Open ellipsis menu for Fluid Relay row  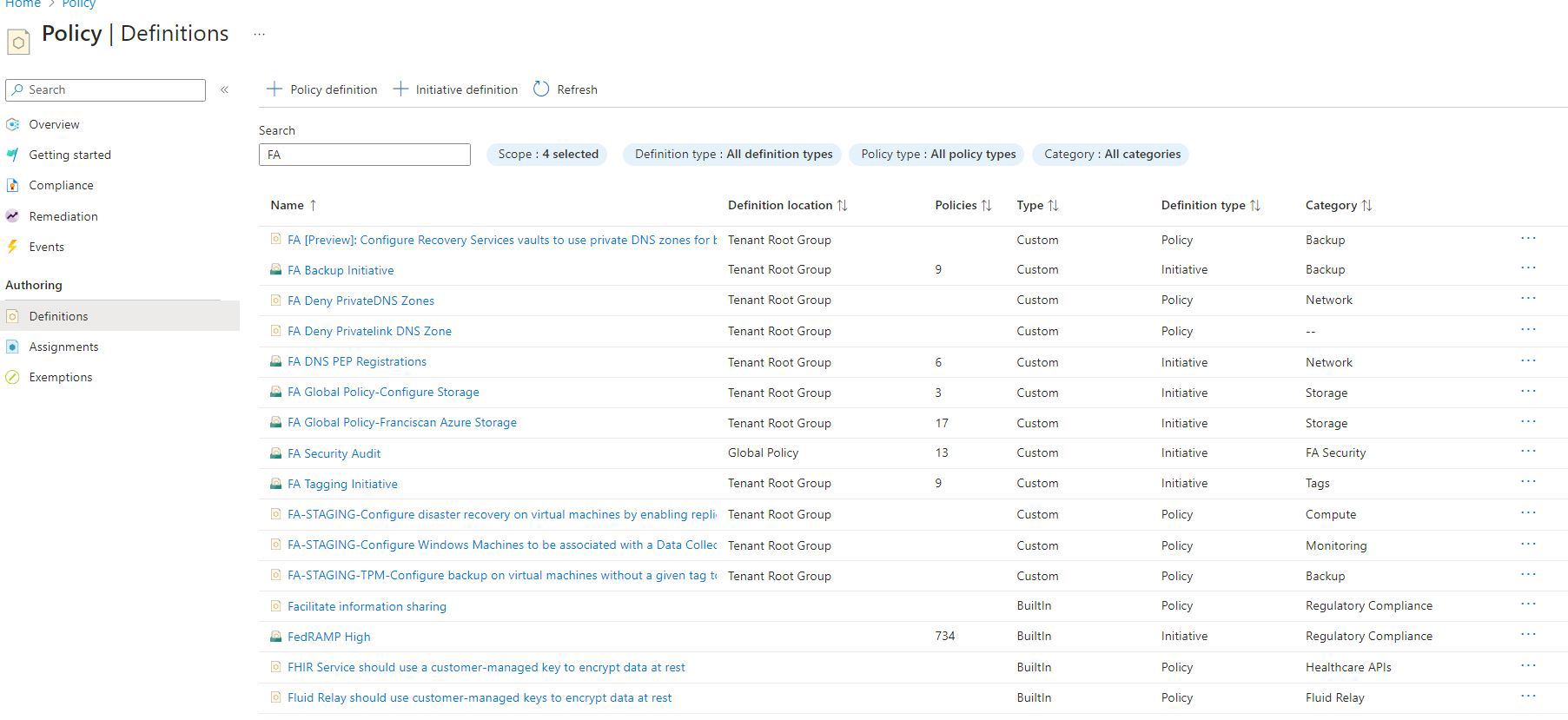[1528, 696]
